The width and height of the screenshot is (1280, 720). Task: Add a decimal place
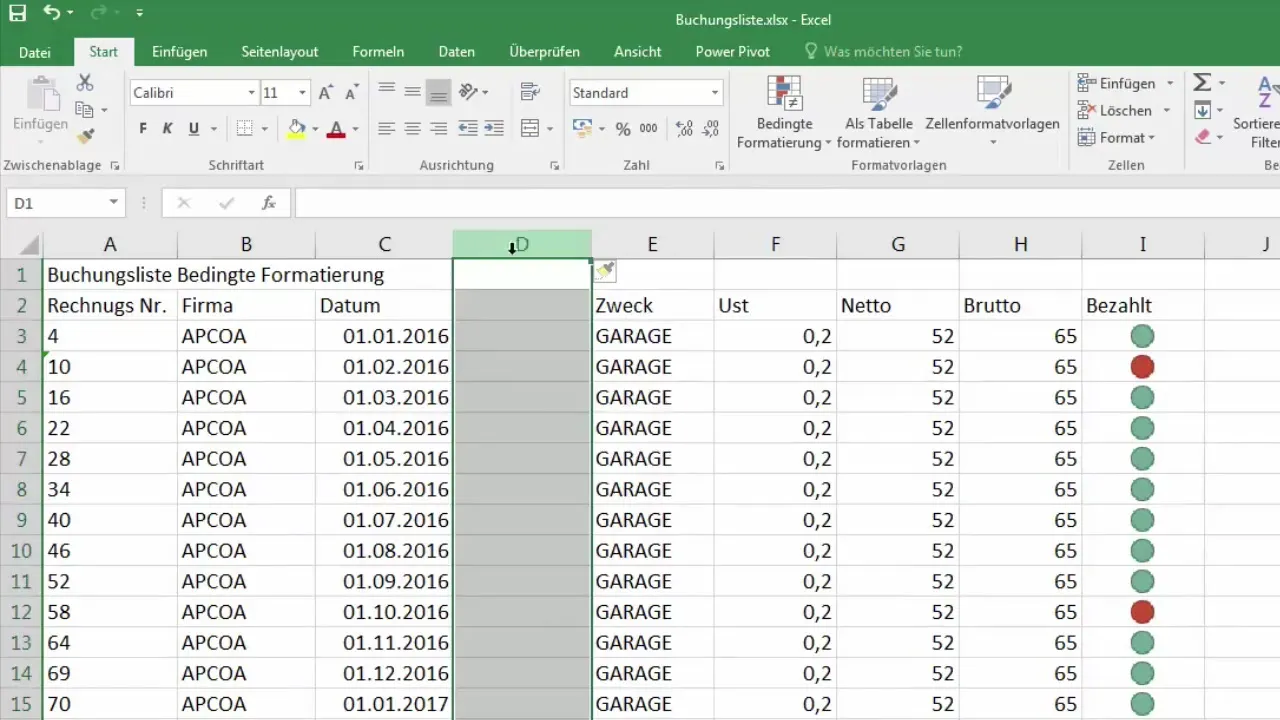point(685,128)
